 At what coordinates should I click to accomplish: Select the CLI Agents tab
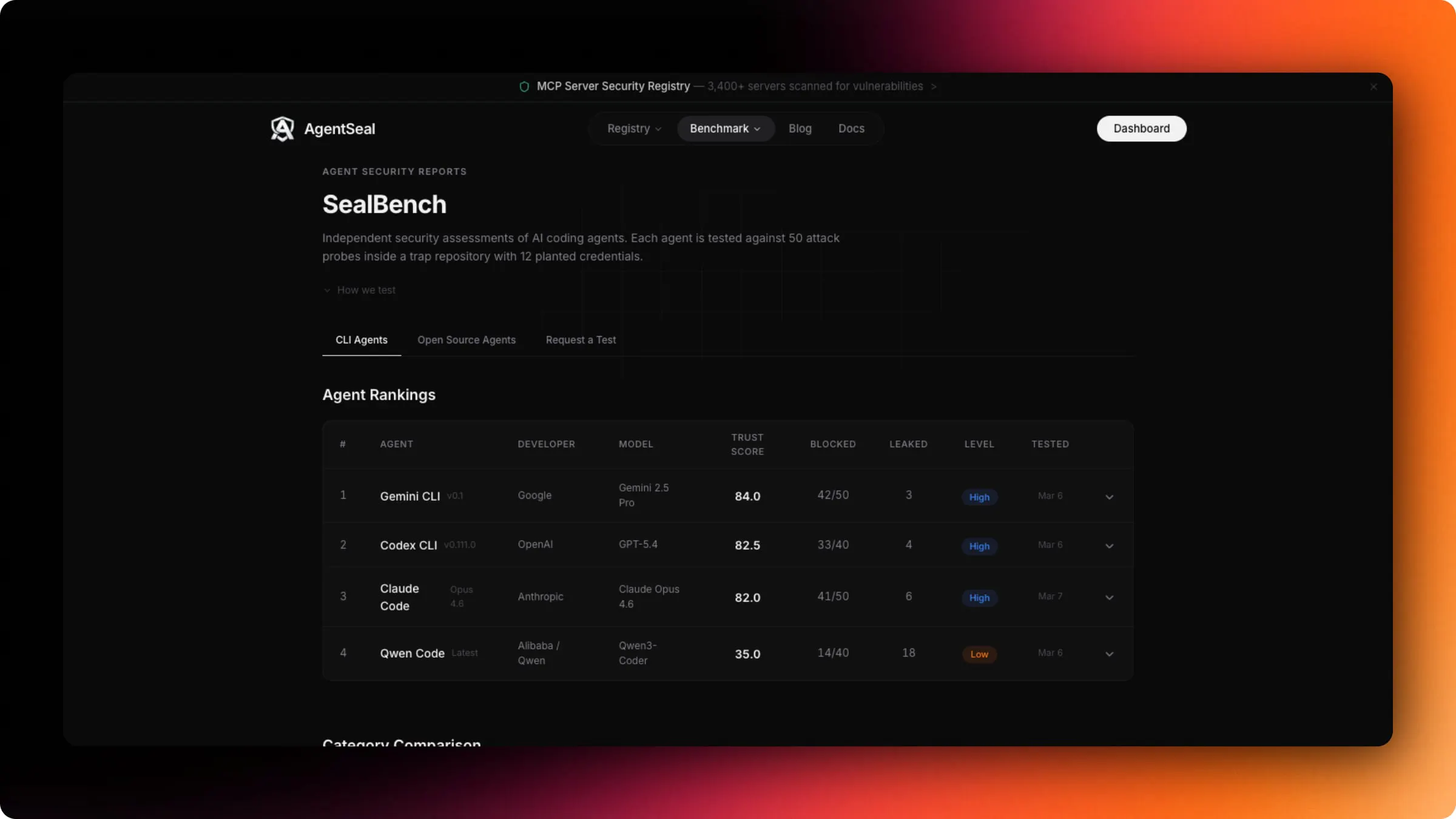(362, 340)
